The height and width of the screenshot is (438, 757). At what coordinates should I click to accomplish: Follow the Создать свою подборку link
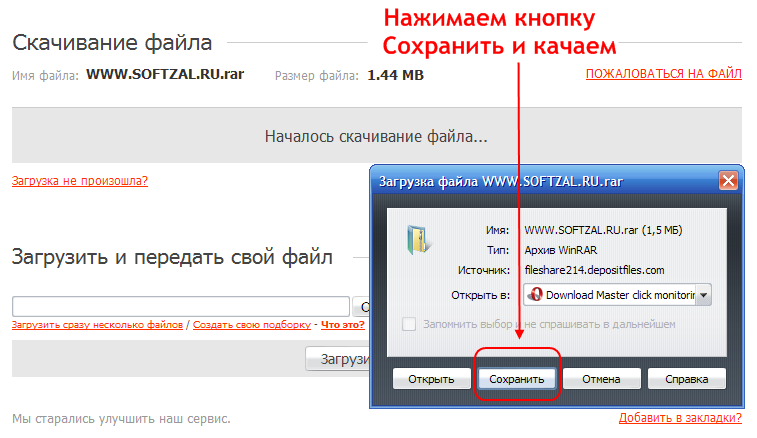(x=252, y=325)
